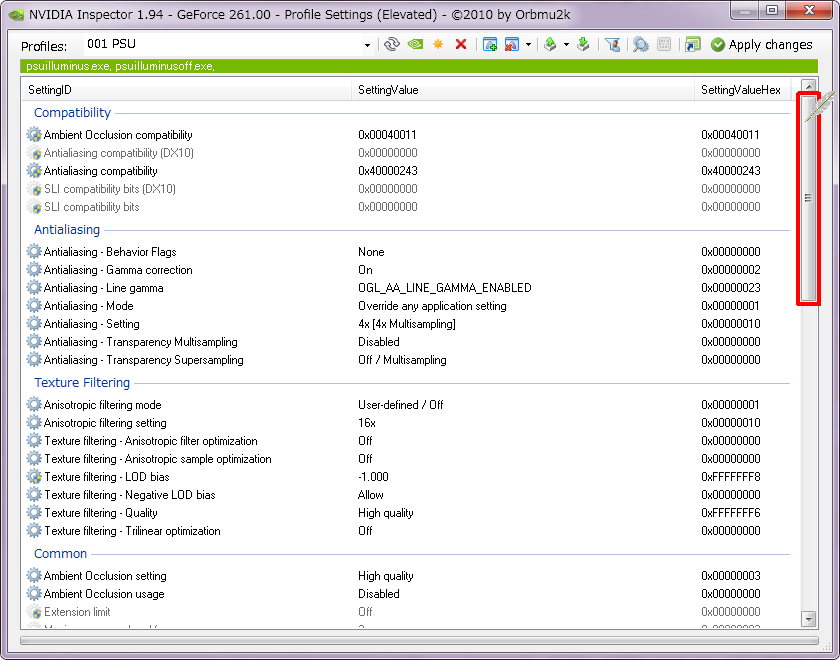Click the gear icon beside Texture filtering - LOD bias
Screen dimensions: 840x660
coord(34,476)
